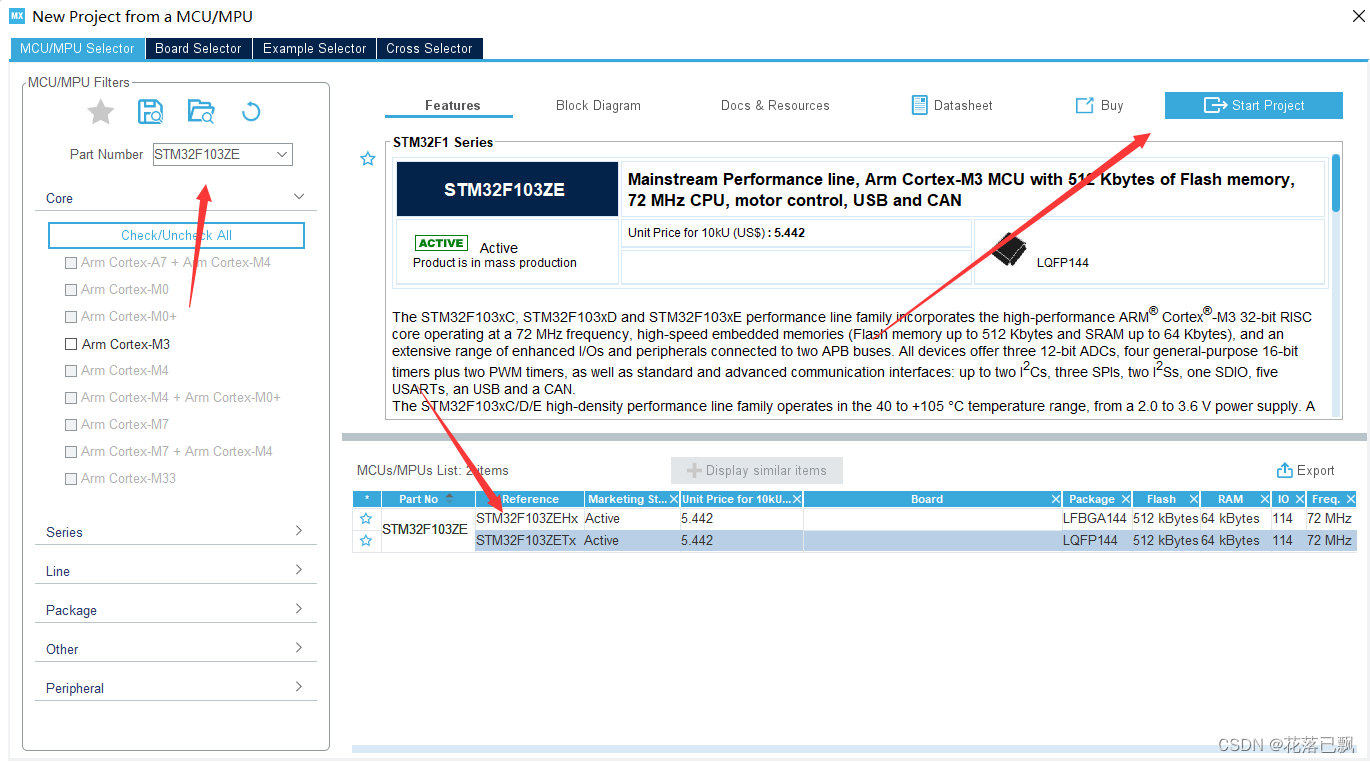Toggle Arm Cortex-M7 + Arm Cortex-M4 checkbox
The image size is (1370, 763).
tap(70, 452)
